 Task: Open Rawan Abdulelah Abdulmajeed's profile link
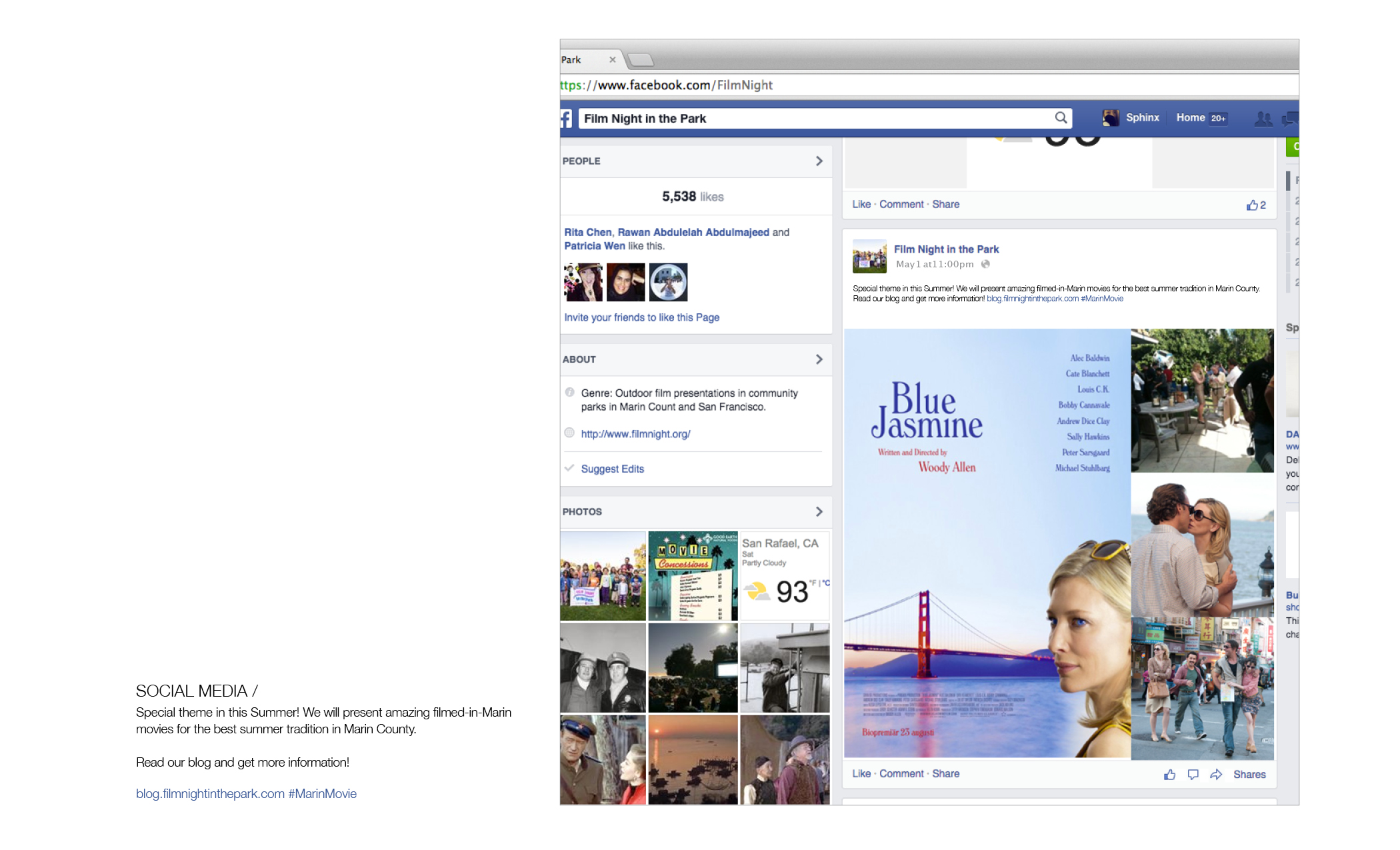(693, 232)
